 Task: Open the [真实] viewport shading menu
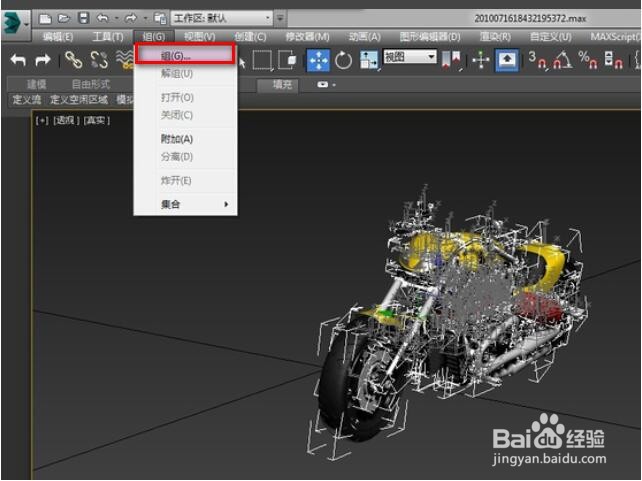click(97, 120)
